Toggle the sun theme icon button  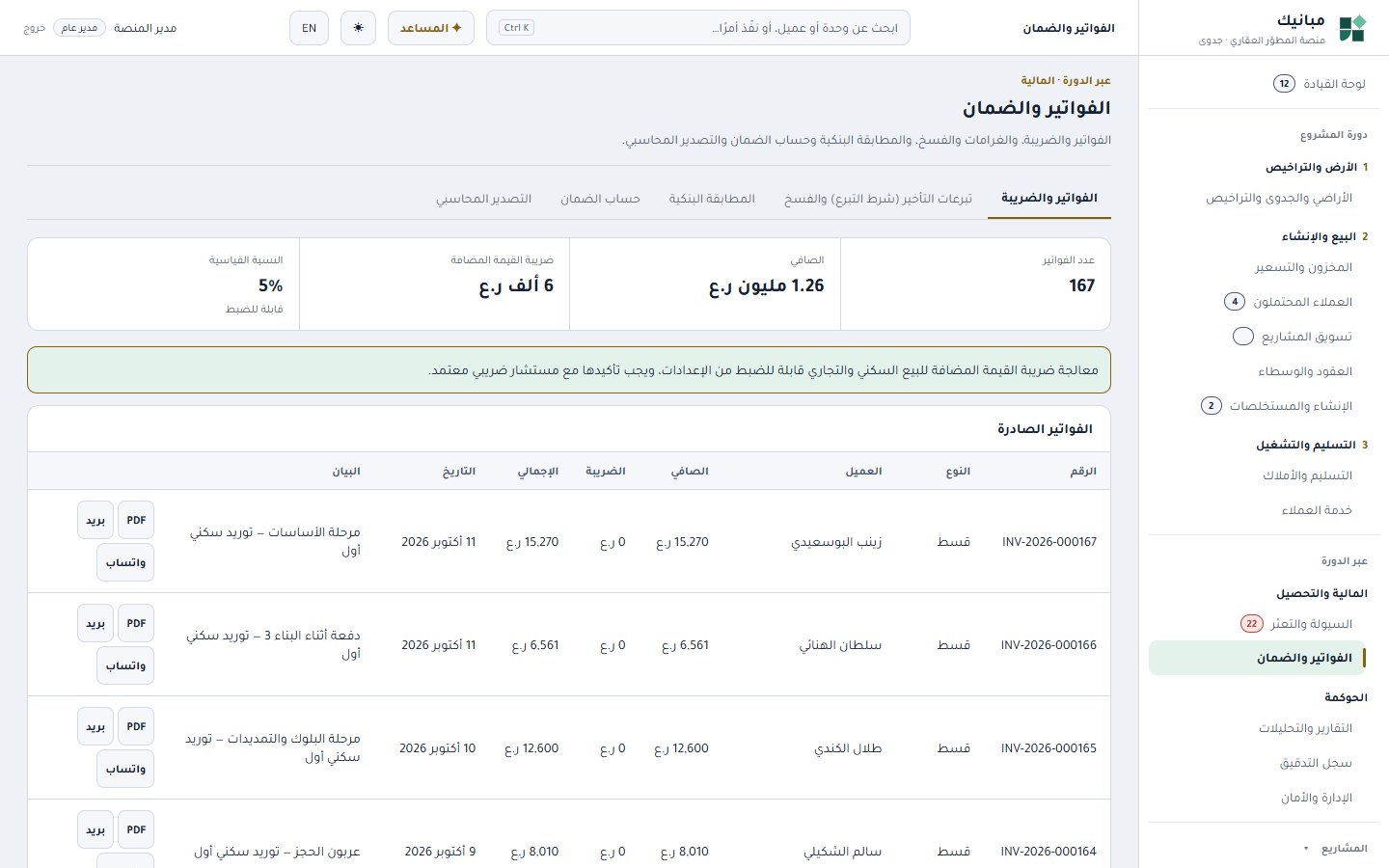click(358, 28)
